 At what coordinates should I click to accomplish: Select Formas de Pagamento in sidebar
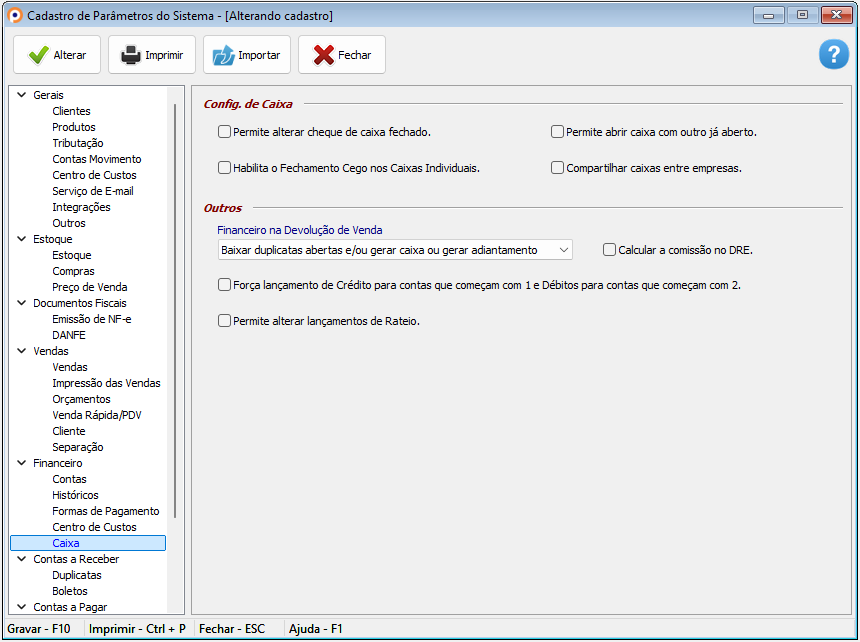pos(105,511)
